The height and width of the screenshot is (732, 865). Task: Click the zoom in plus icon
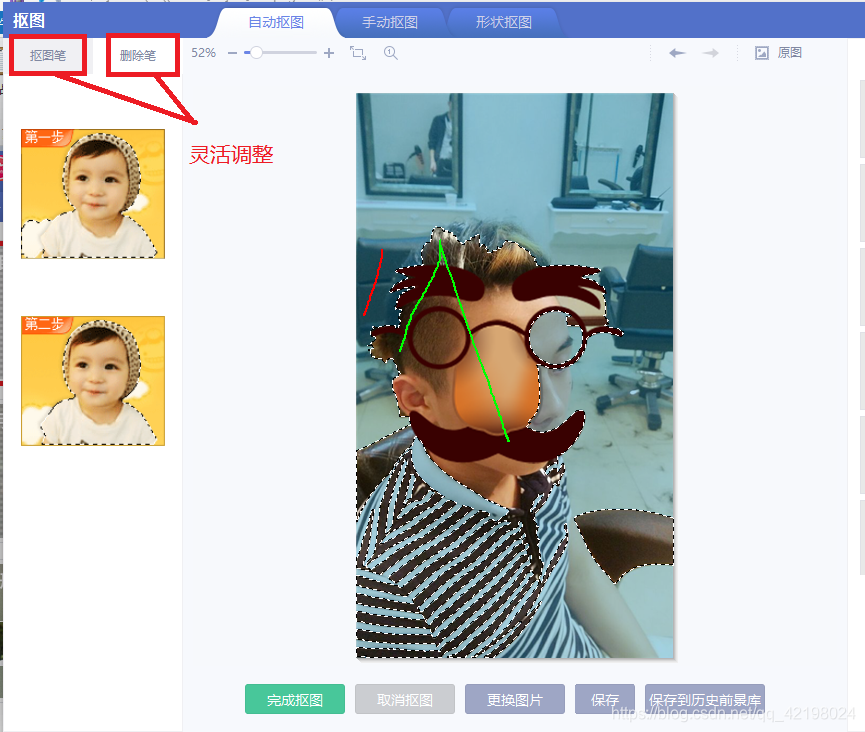329,53
